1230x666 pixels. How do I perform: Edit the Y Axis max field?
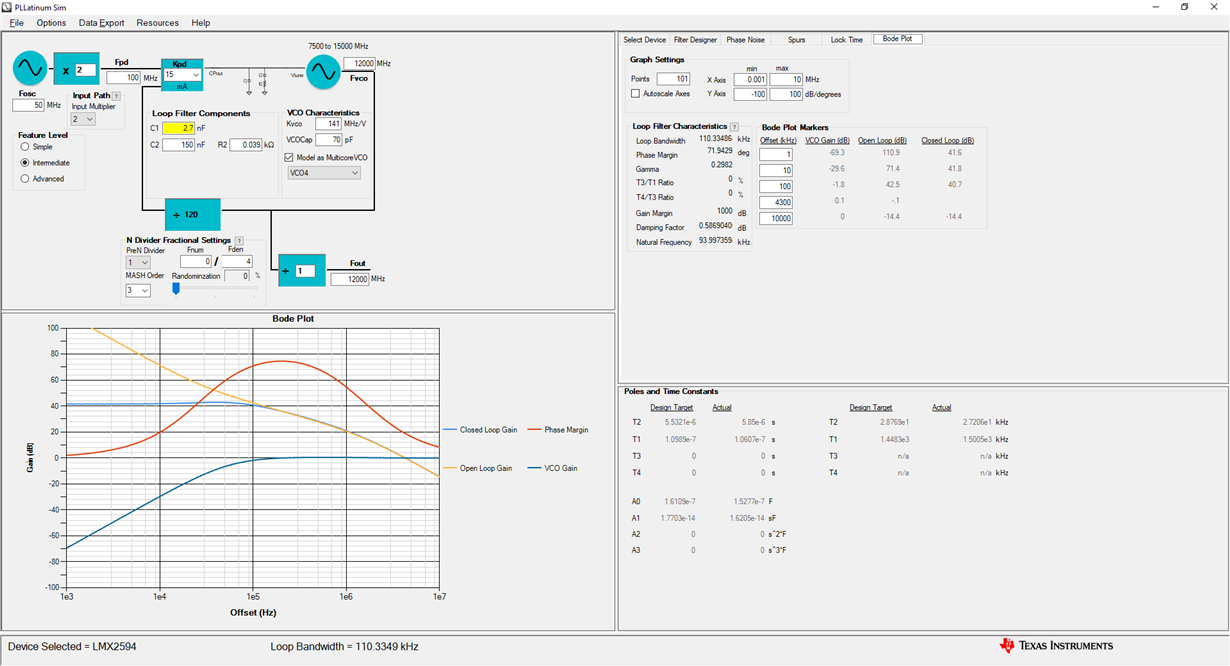click(787, 94)
